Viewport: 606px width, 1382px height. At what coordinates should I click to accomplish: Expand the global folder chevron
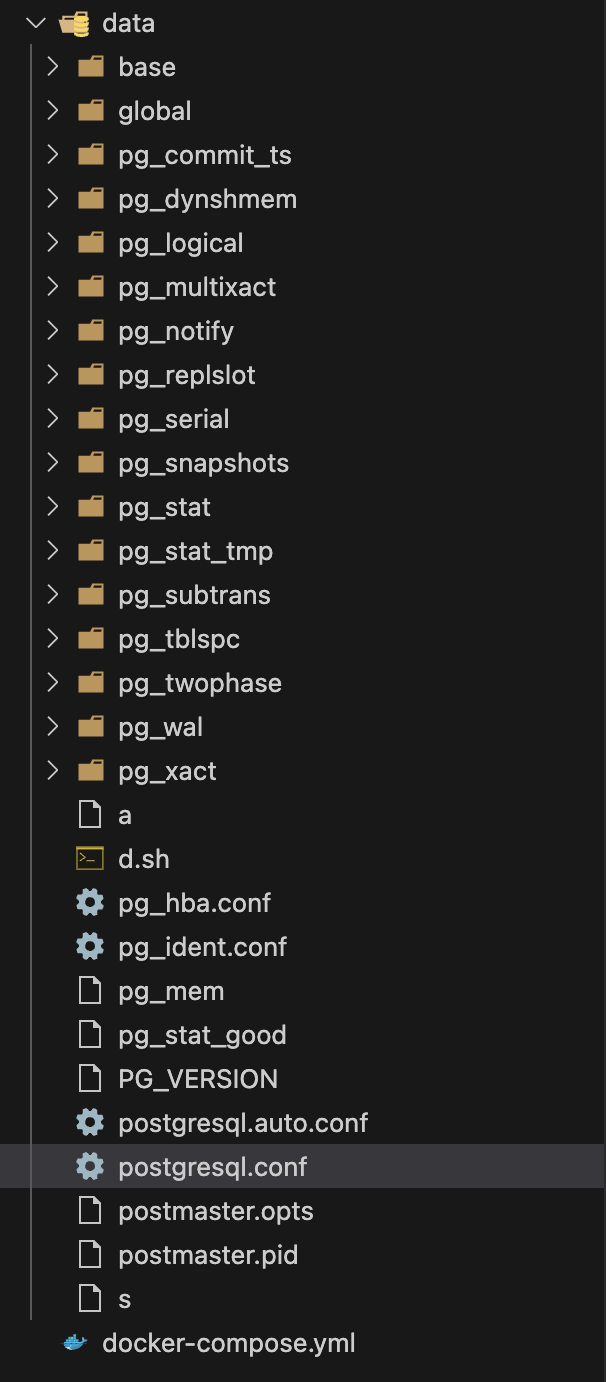click(x=53, y=111)
